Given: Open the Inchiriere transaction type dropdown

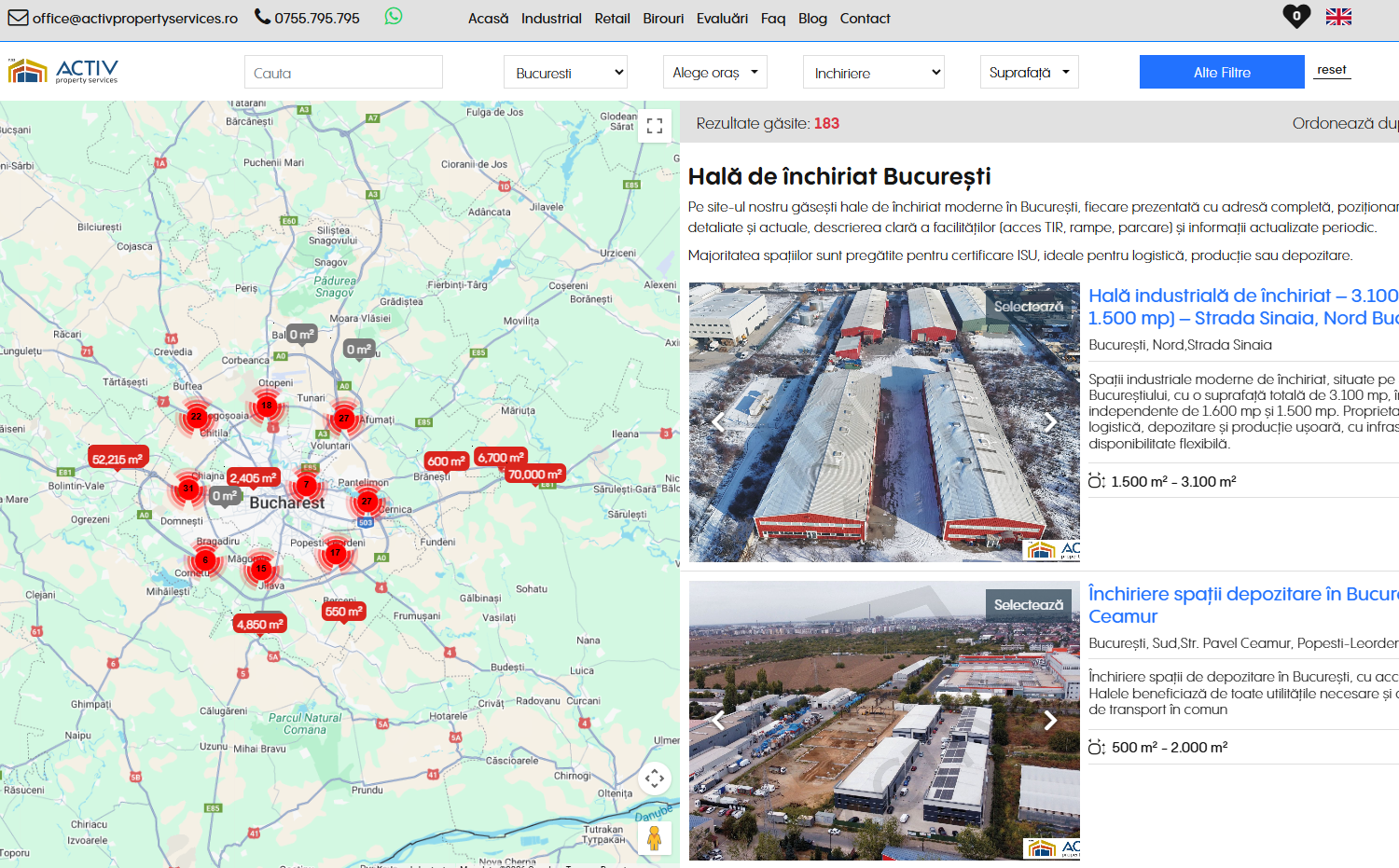Looking at the screenshot, I should [x=873, y=73].
